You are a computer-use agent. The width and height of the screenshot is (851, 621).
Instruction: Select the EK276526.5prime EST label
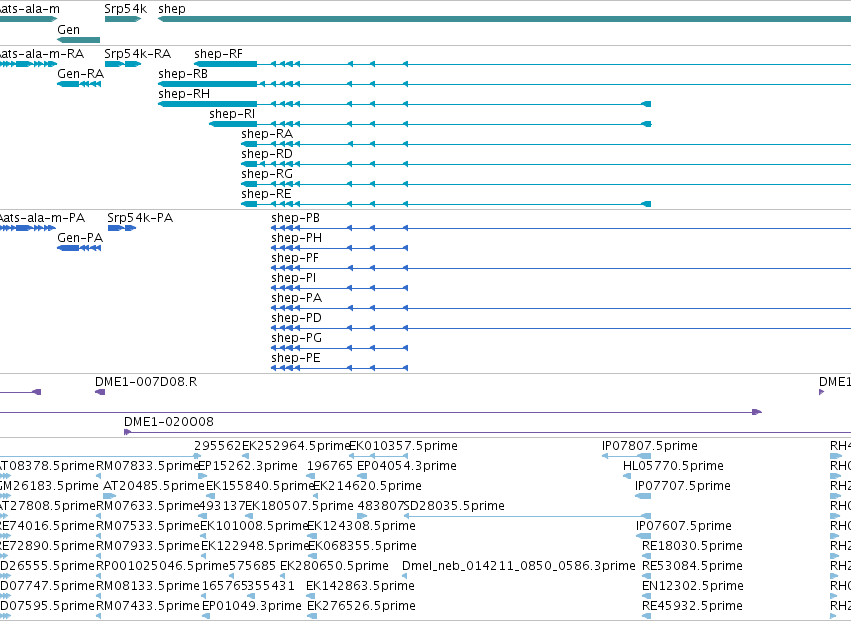click(x=361, y=607)
